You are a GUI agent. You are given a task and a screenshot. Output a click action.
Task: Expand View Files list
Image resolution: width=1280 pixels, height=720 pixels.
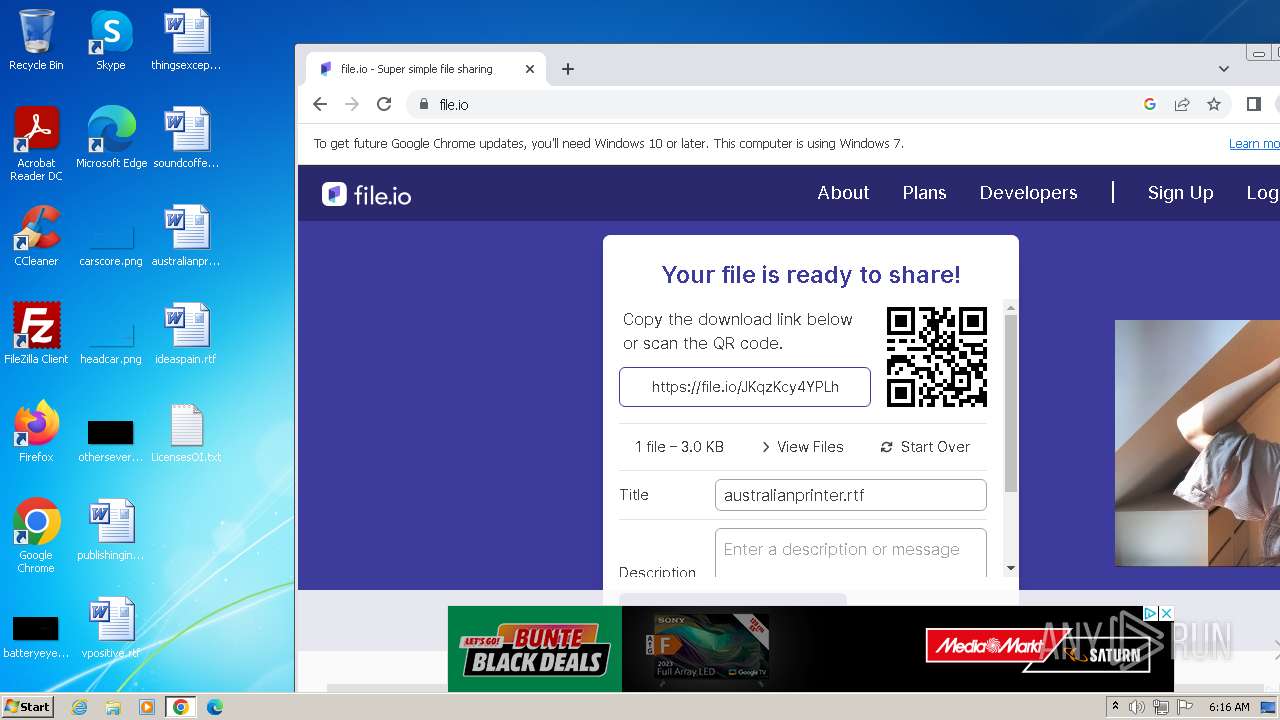[x=802, y=447]
